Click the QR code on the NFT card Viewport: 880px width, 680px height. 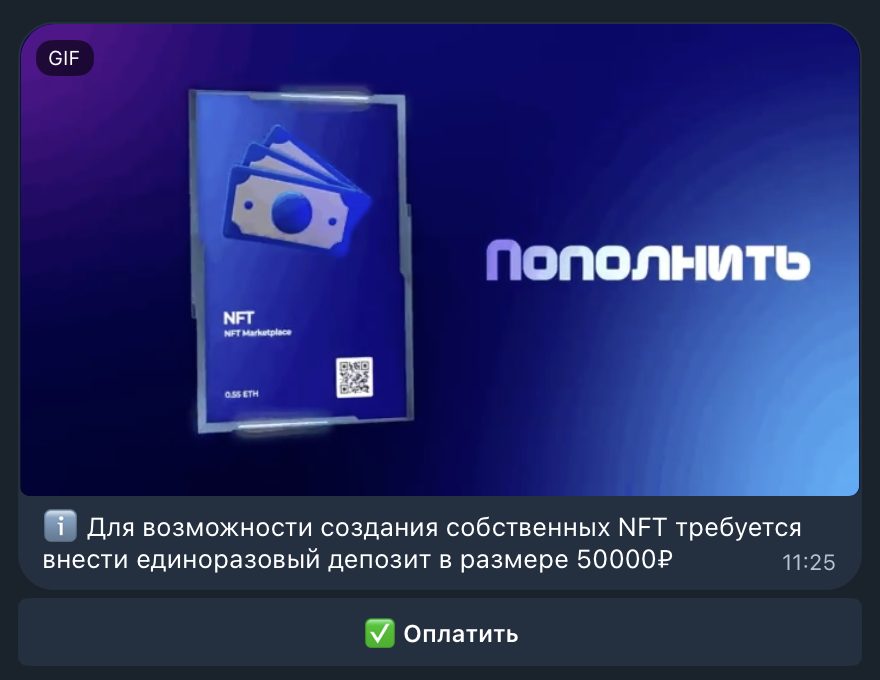click(x=354, y=378)
